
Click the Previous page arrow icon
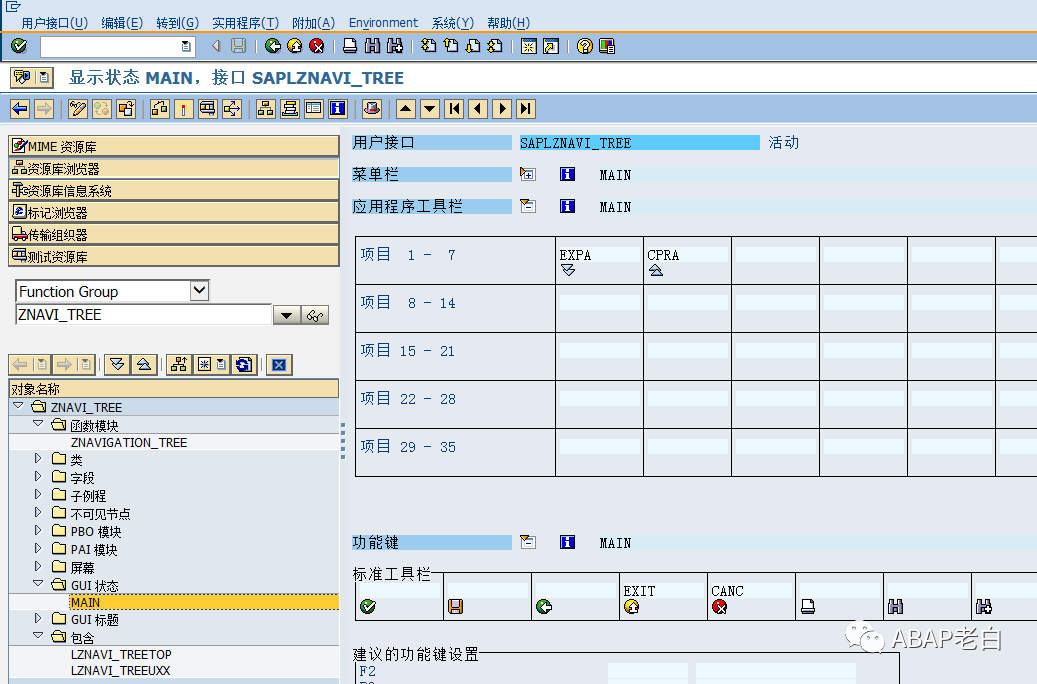click(x=478, y=108)
